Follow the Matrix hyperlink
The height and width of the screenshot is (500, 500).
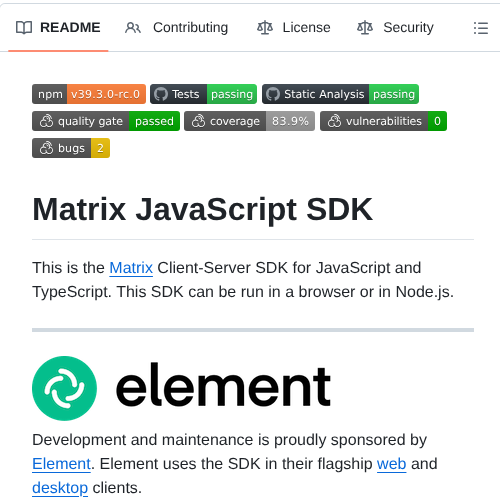click(131, 268)
